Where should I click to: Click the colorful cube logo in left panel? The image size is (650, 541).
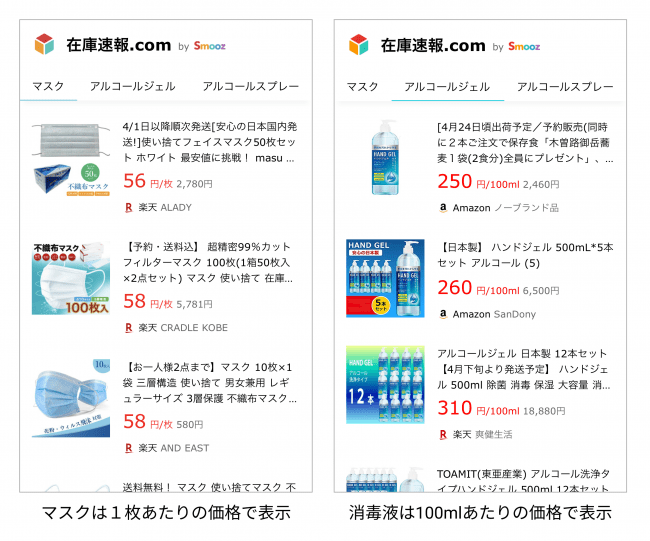[x=44, y=44]
